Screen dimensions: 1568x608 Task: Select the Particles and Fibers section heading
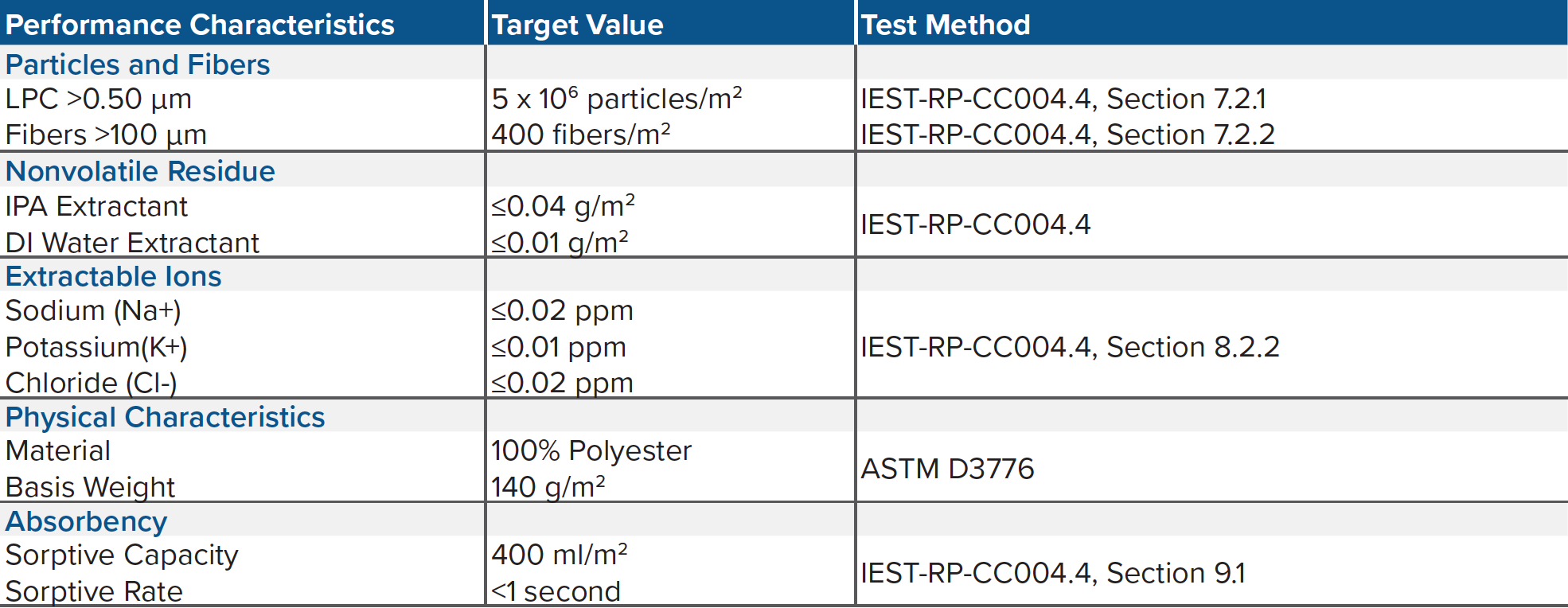pyautogui.click(x=138, y=64)
